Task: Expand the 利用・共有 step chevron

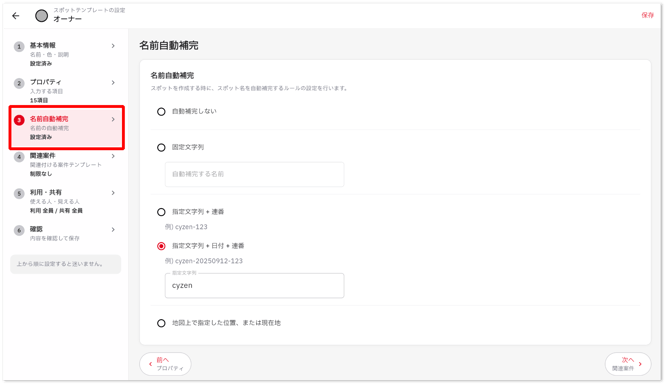Action: click(113, 193)
